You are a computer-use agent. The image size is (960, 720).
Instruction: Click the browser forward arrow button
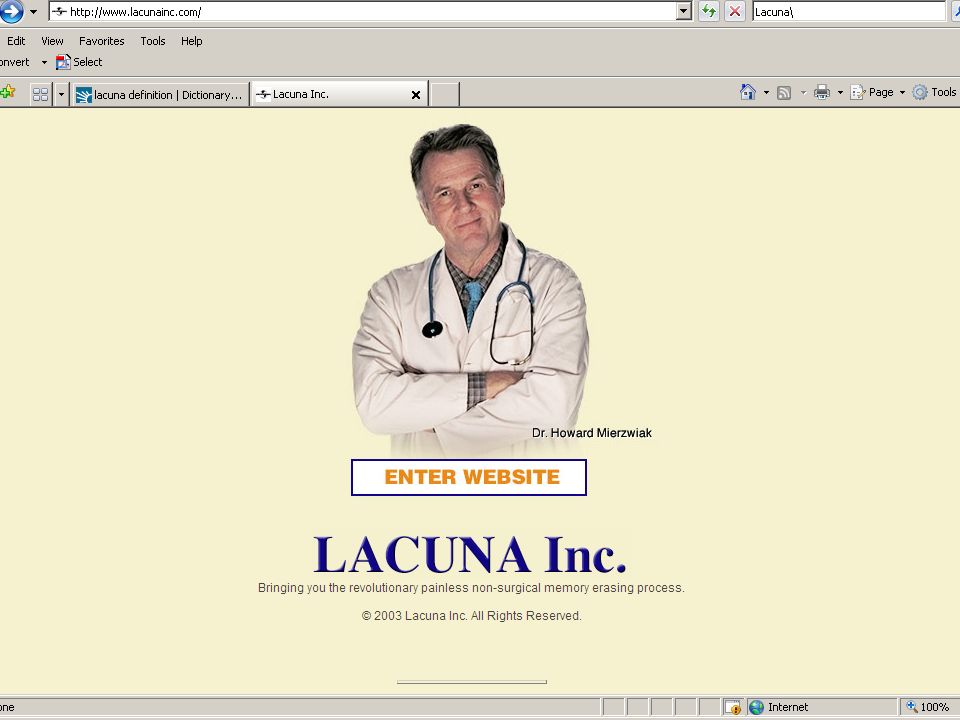point(10,12)
